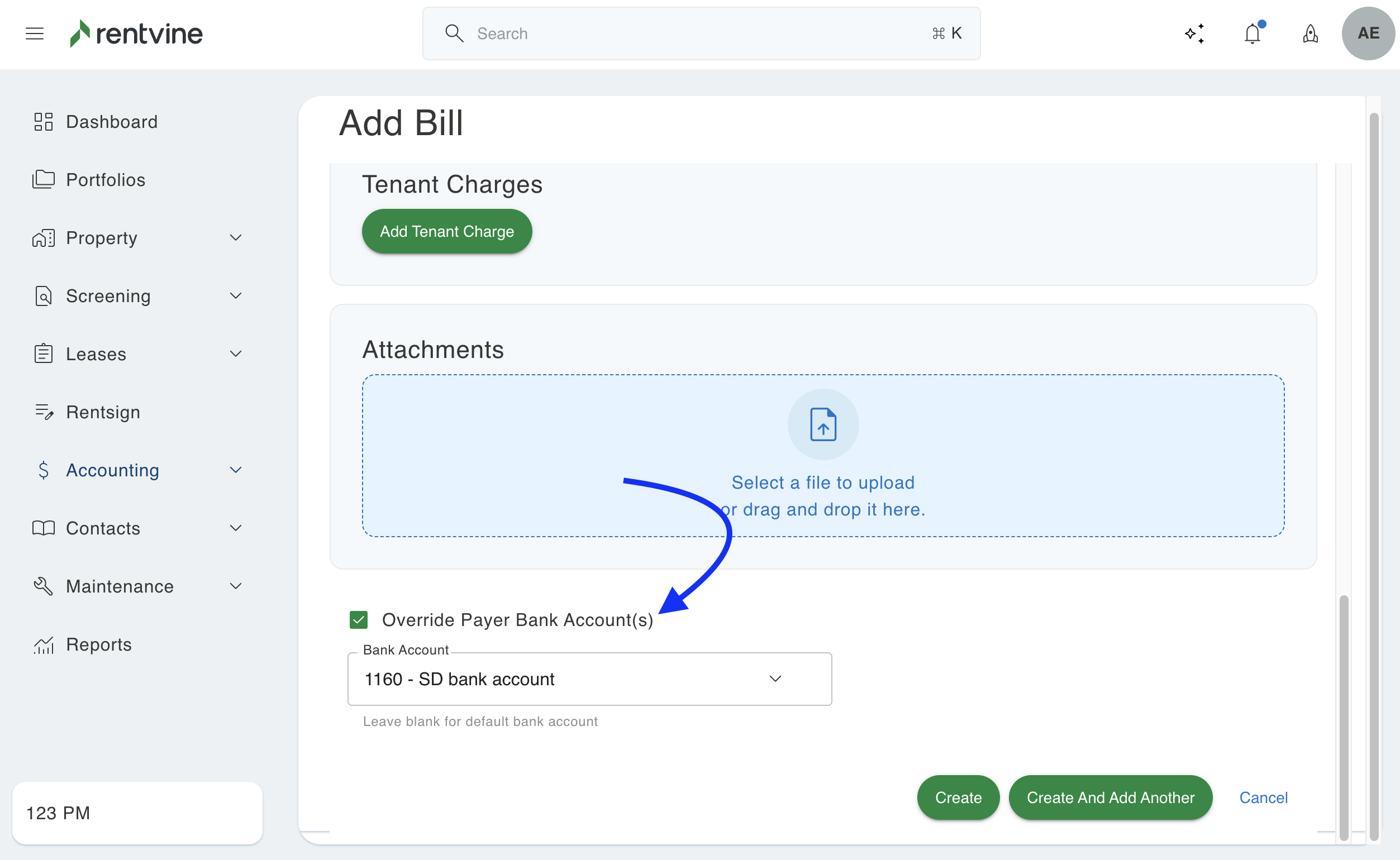Click the rentvine logo
1400x860 pixels.
pyautogui.click(x=136, y=34)
